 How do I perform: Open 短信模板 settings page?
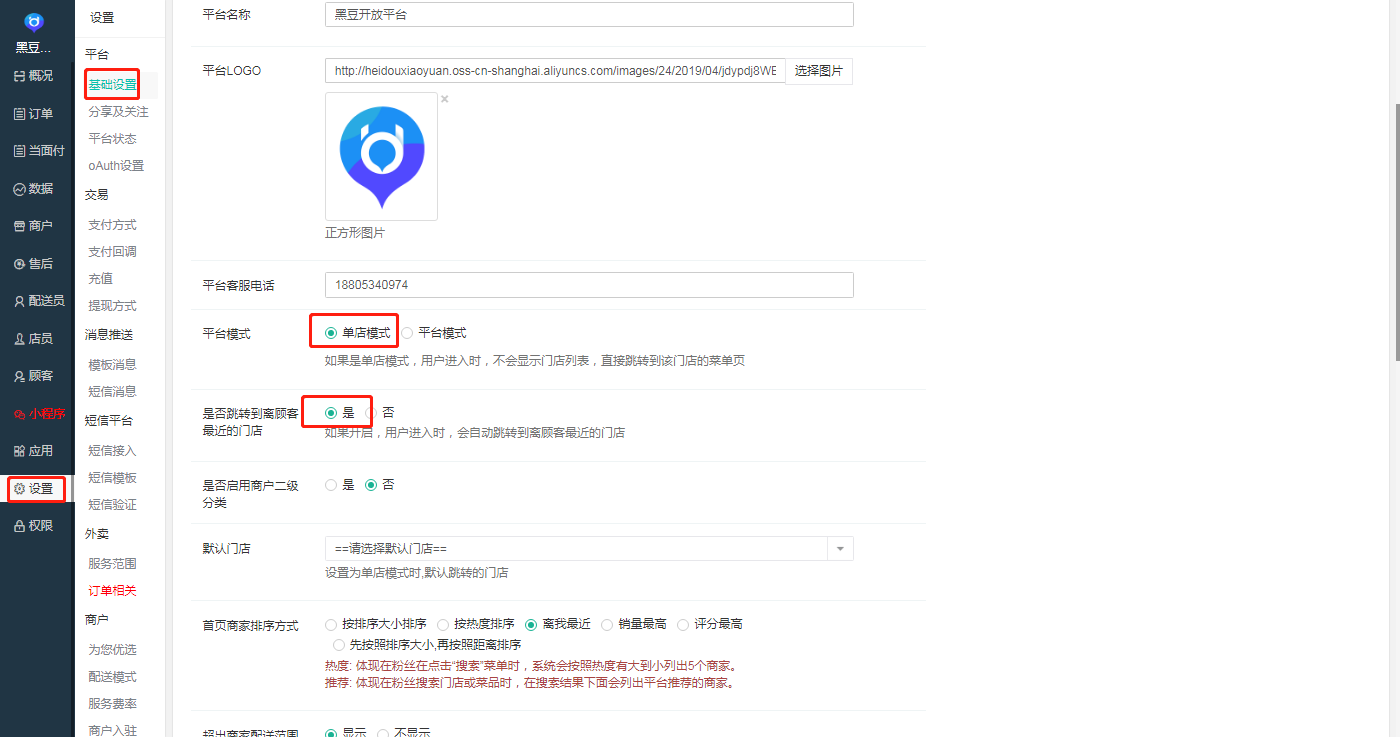[112, 478]
